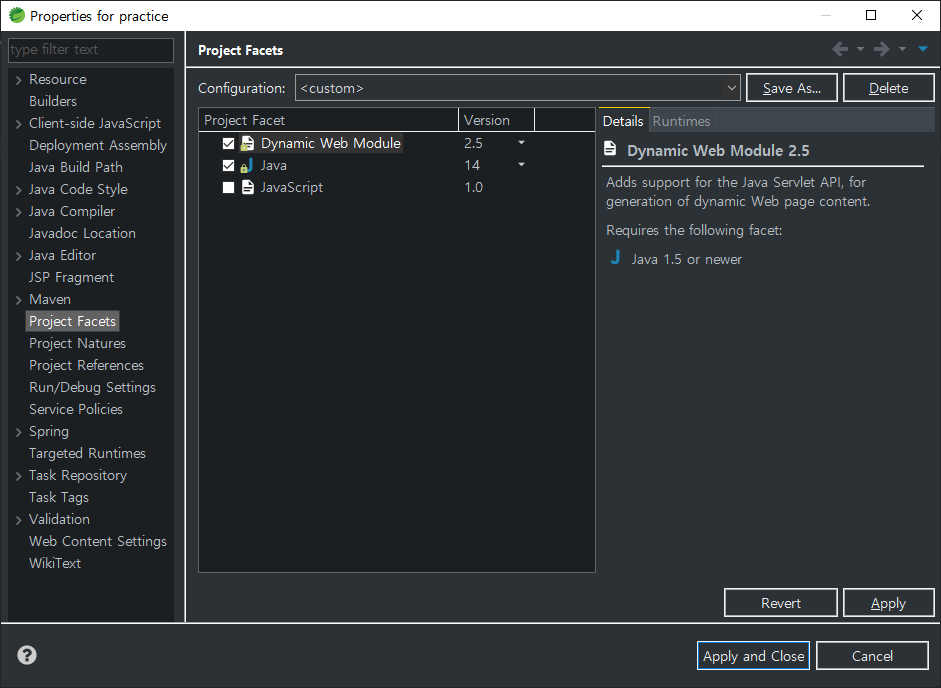Screen dimensions: 941x688
Task: Expand the Spring node
Action: pyautogui.click(x=19, y=432)
